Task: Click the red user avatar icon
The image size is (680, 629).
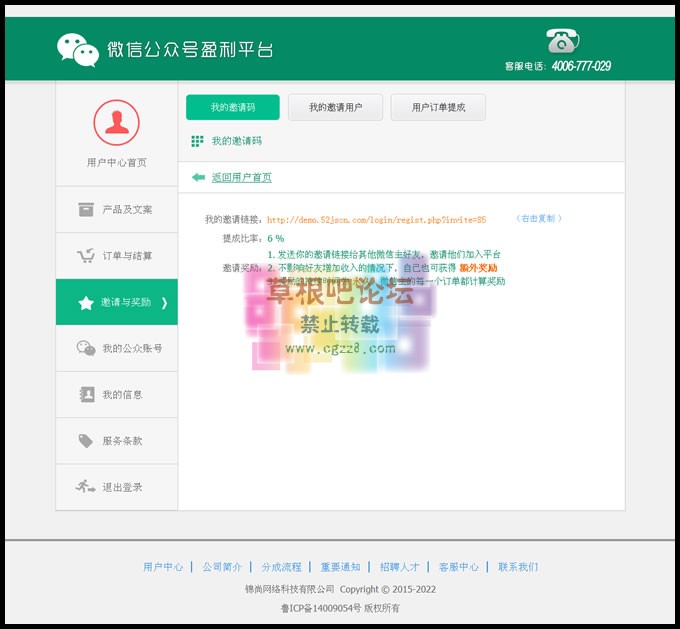Action: 116,122
